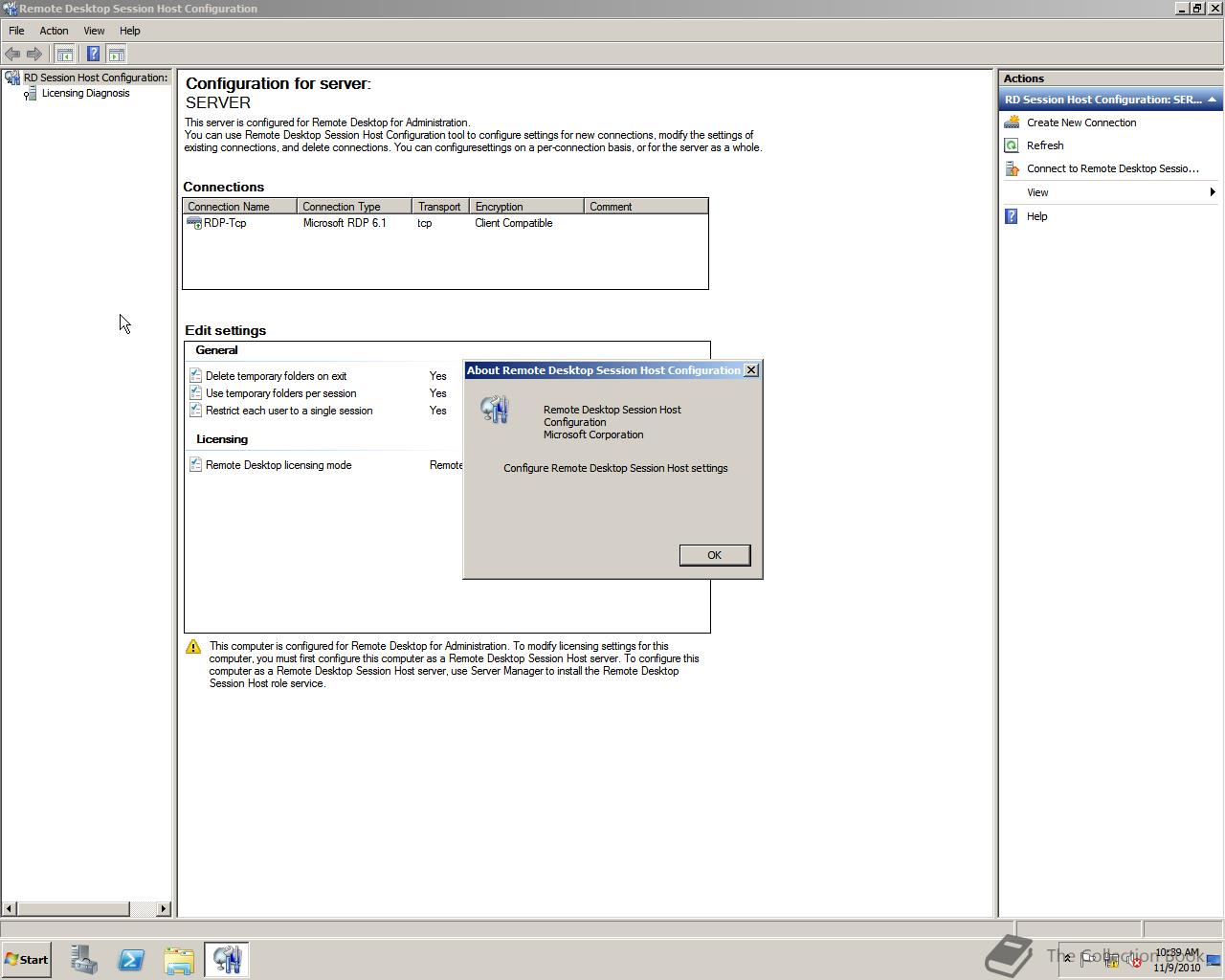Open the File menu

point(16,31)
